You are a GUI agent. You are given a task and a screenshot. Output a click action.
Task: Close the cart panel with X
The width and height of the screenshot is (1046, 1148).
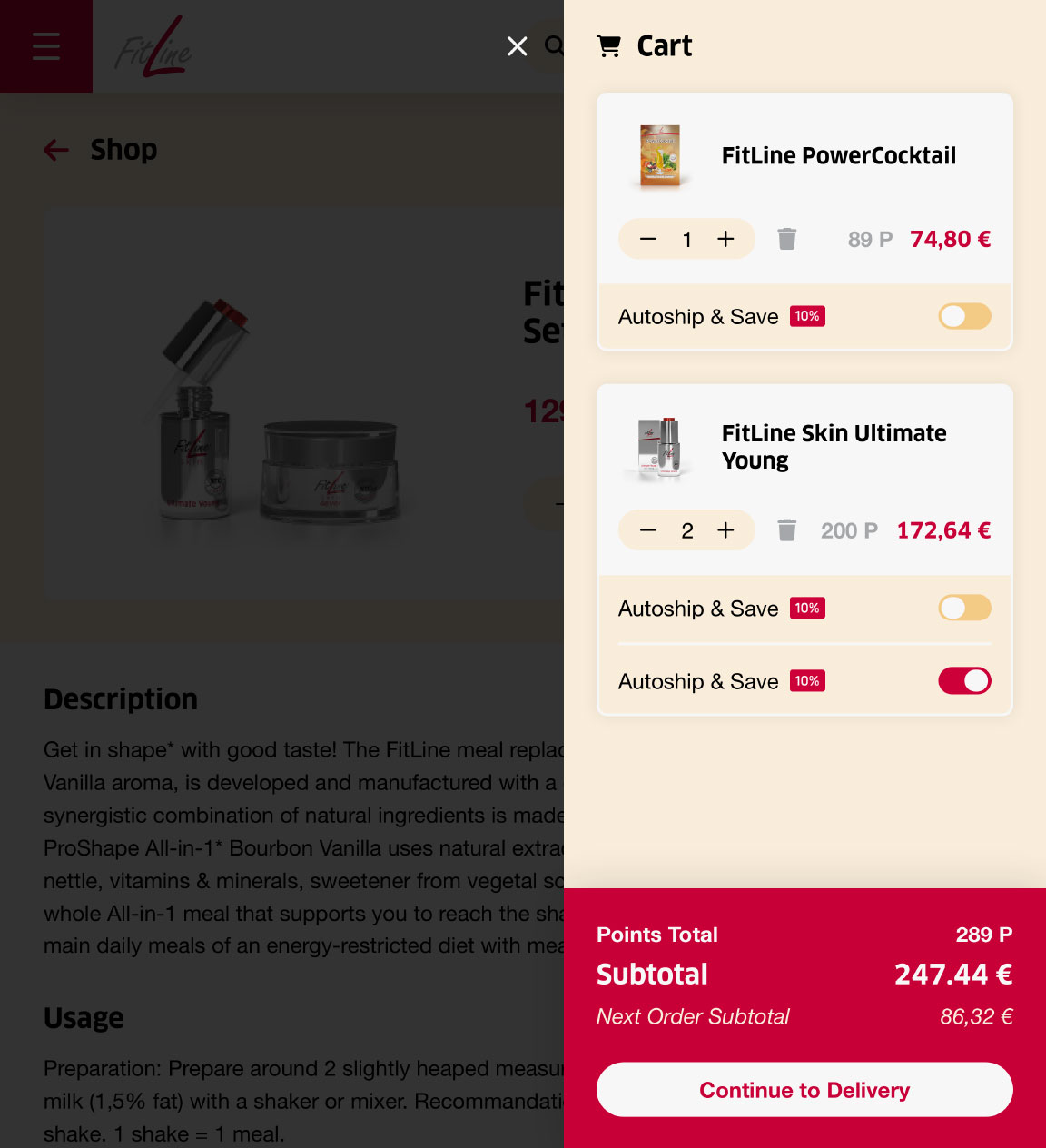(518, 46)
